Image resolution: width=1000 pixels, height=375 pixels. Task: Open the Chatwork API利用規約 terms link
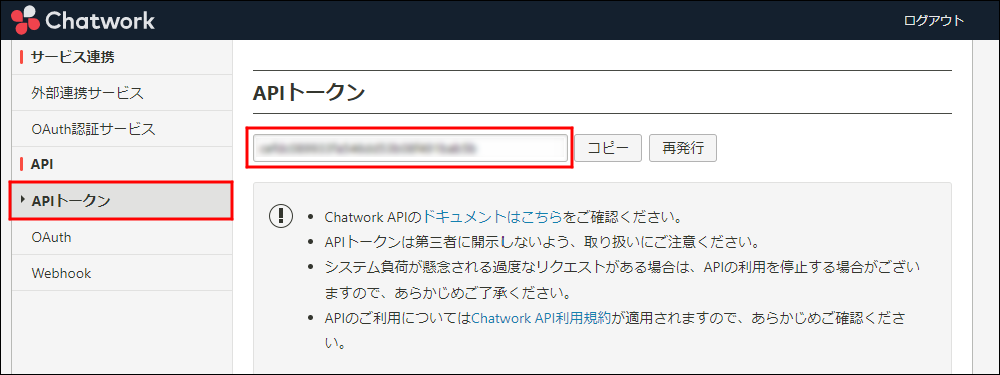[x=542, y=317]
